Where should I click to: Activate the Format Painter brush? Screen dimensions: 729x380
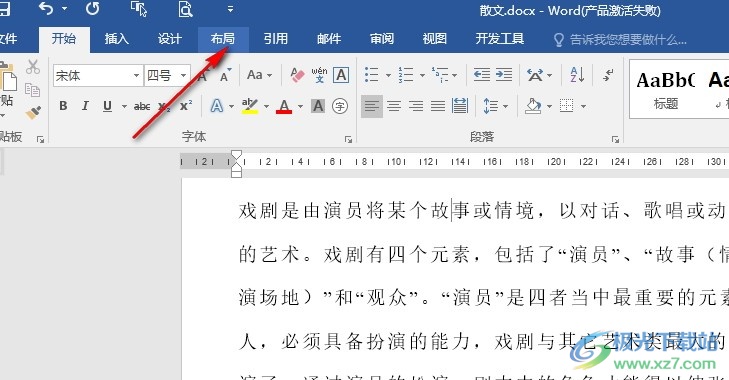(x=33, y=112)
